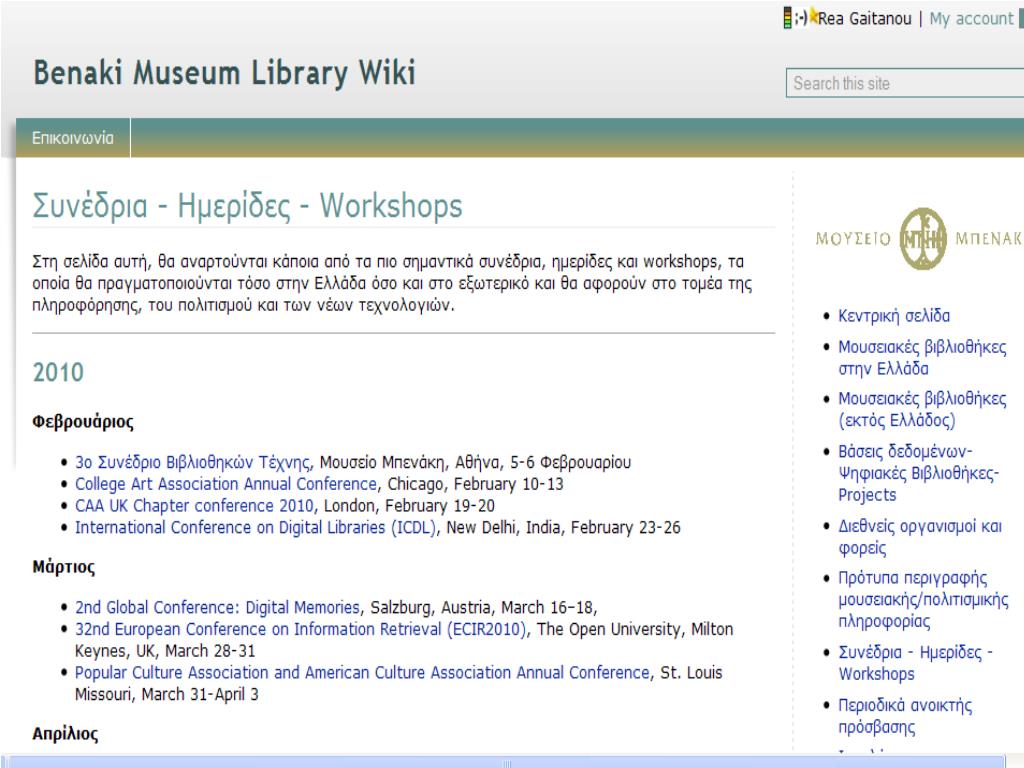This screenshot has height=768, width=1024.
Task: Click the Μάρτιος month heading
Action: pyautogui.click(x=63, y=566)
